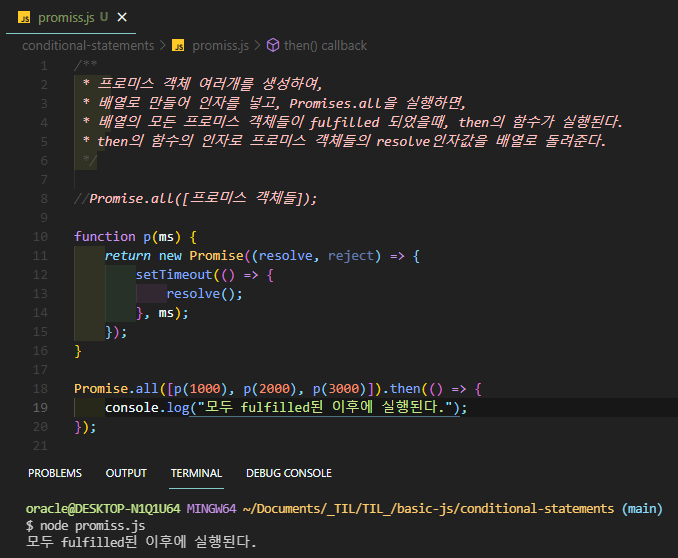
Task: Click line number 18 in gutter
Action: coord(40,388)
